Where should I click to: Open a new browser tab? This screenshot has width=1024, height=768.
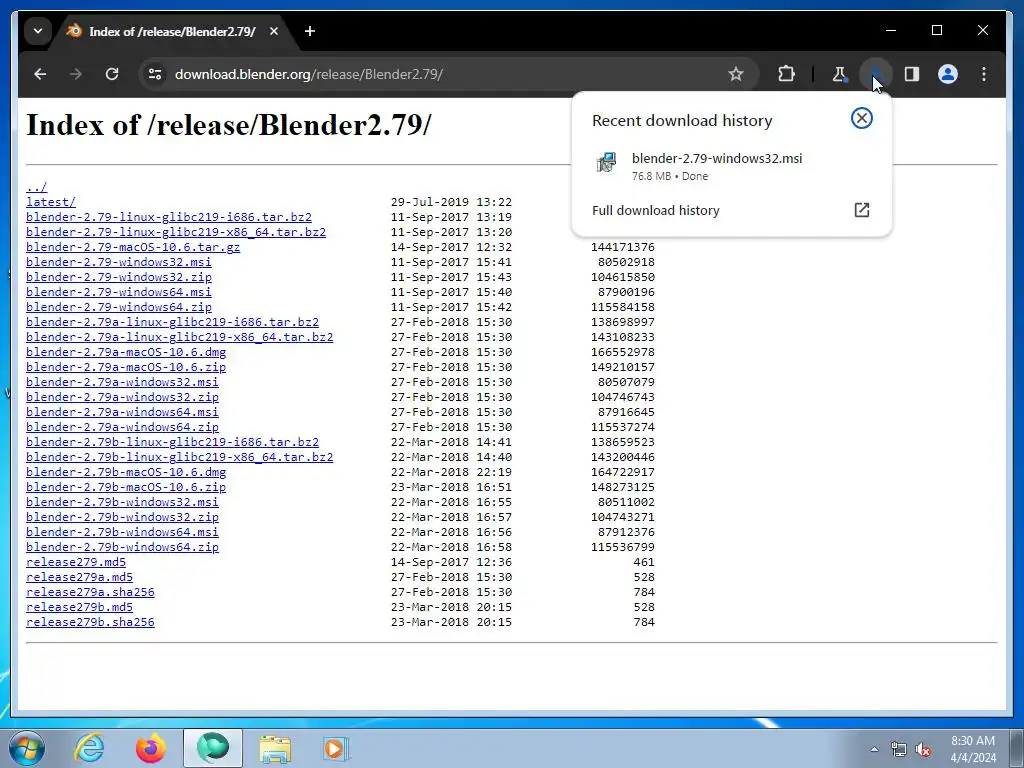[310, 31]
